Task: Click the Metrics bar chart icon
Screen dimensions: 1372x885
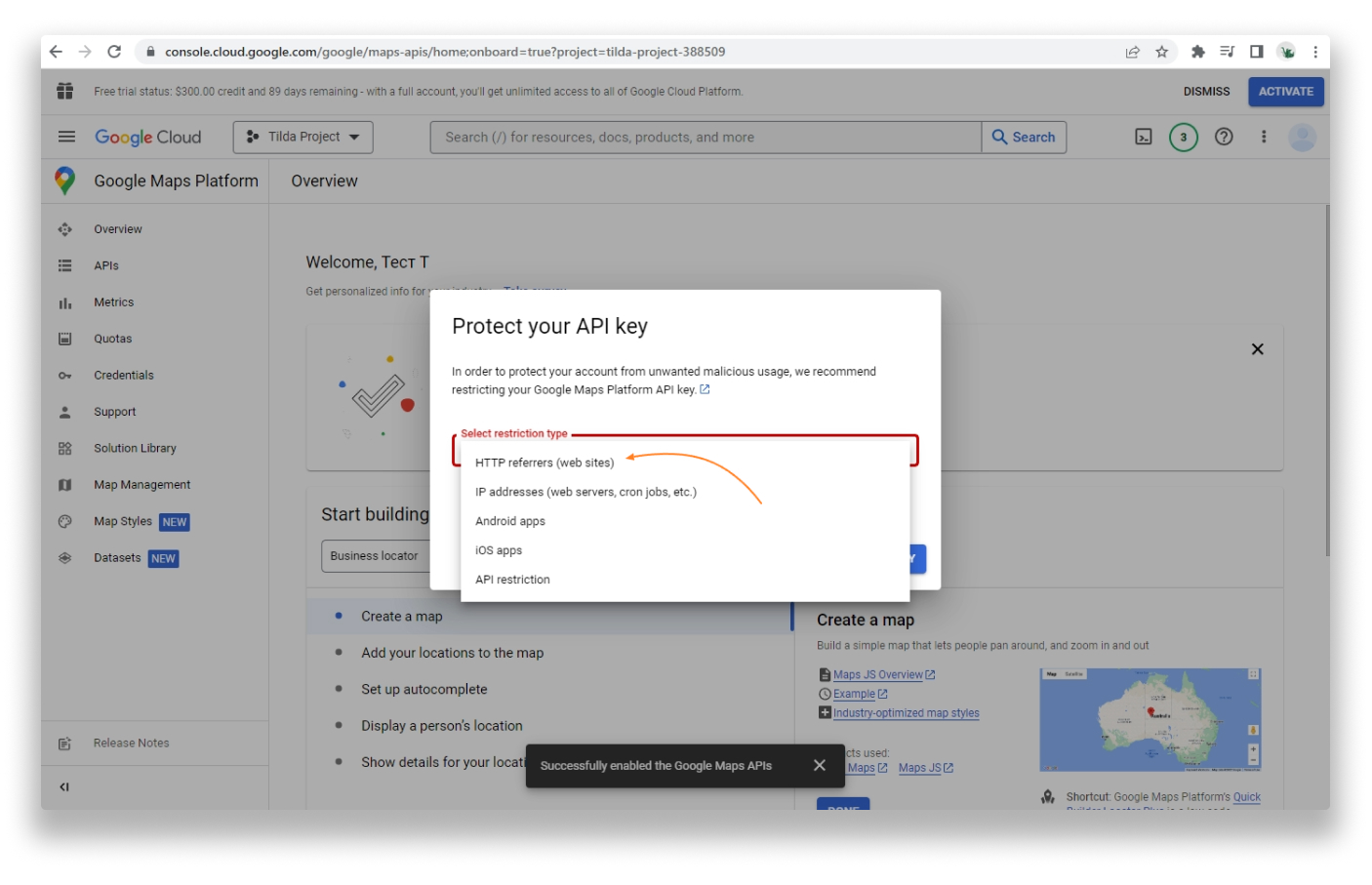Action: tap(65, 302)
